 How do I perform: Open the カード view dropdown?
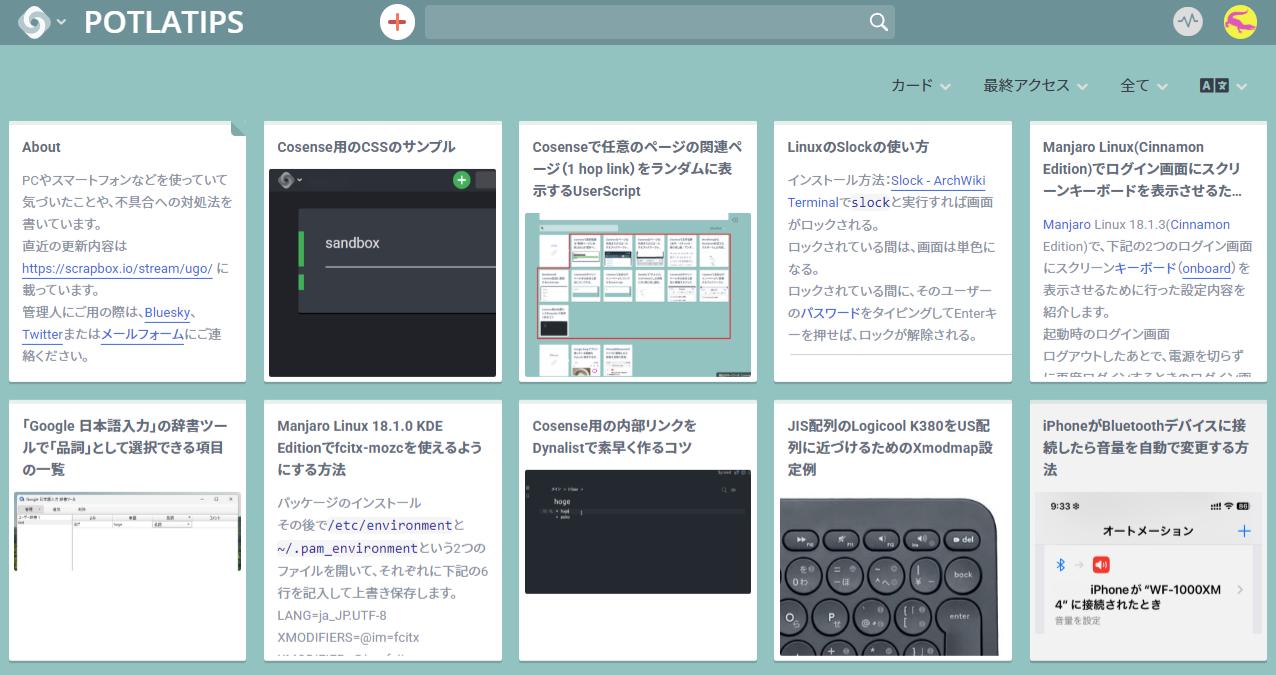[921, 86]
